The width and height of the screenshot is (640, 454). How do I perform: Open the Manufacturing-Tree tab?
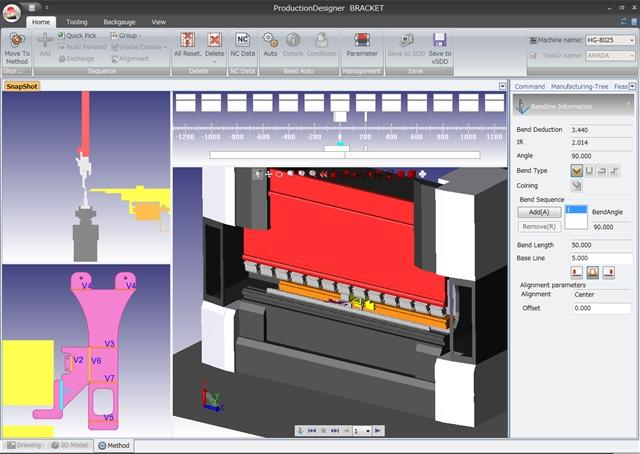(579, 87)
